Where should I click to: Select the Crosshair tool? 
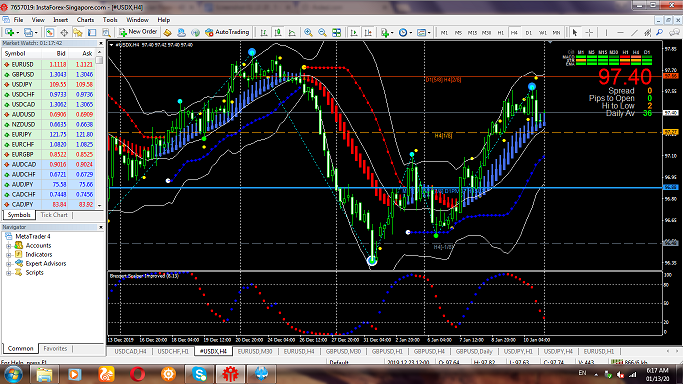click(x=589, y=33)
